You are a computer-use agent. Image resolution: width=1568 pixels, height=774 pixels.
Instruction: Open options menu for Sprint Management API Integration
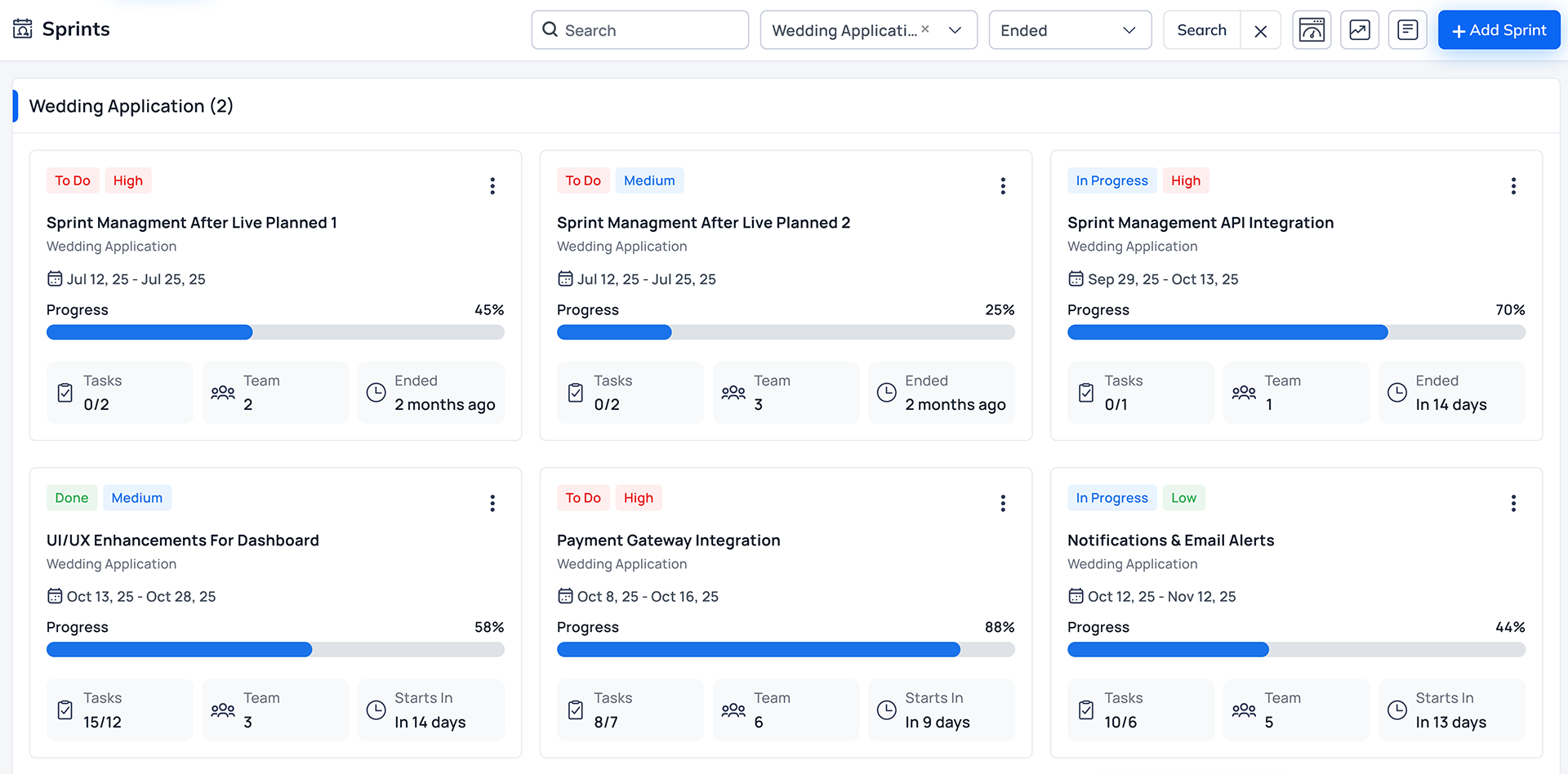click(x=1512, y=186)
